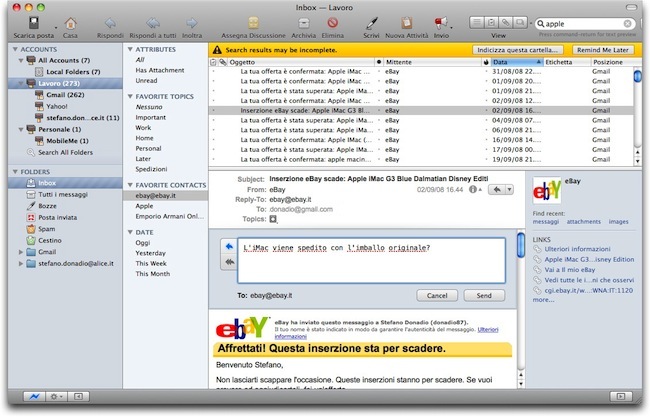Click the Inoltra forward icon
Viewport: 650px width, 417px height.
pyautogui.click(x=192, y=23)
